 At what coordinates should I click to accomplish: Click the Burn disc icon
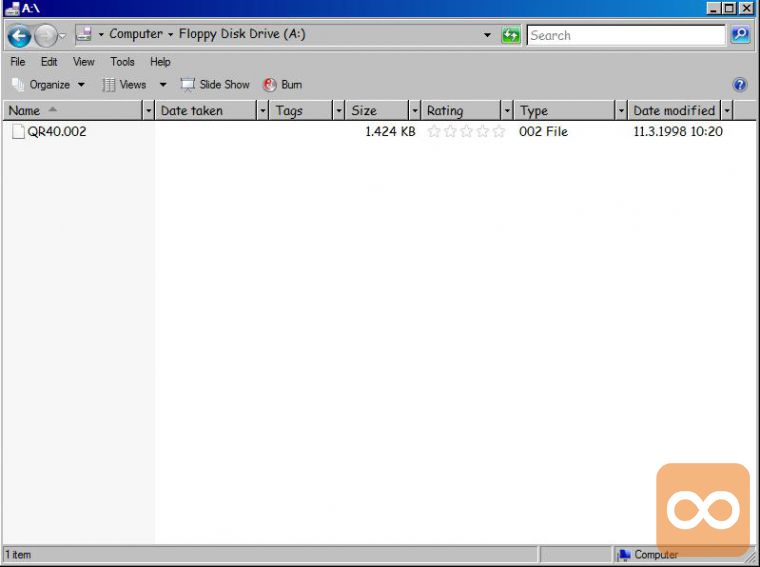[x=270, y=85]
